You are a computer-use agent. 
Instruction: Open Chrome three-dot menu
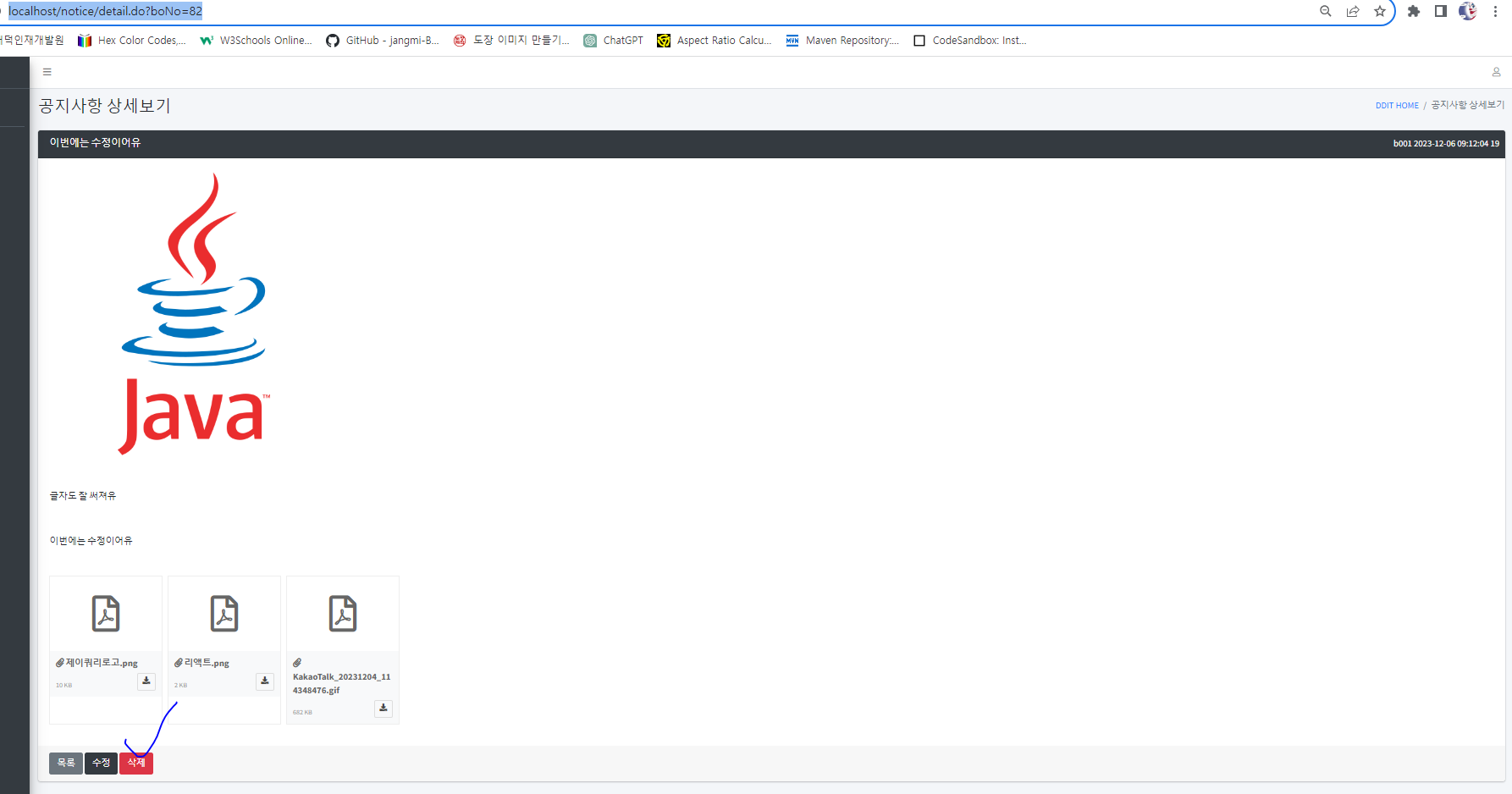[1495, 11]
